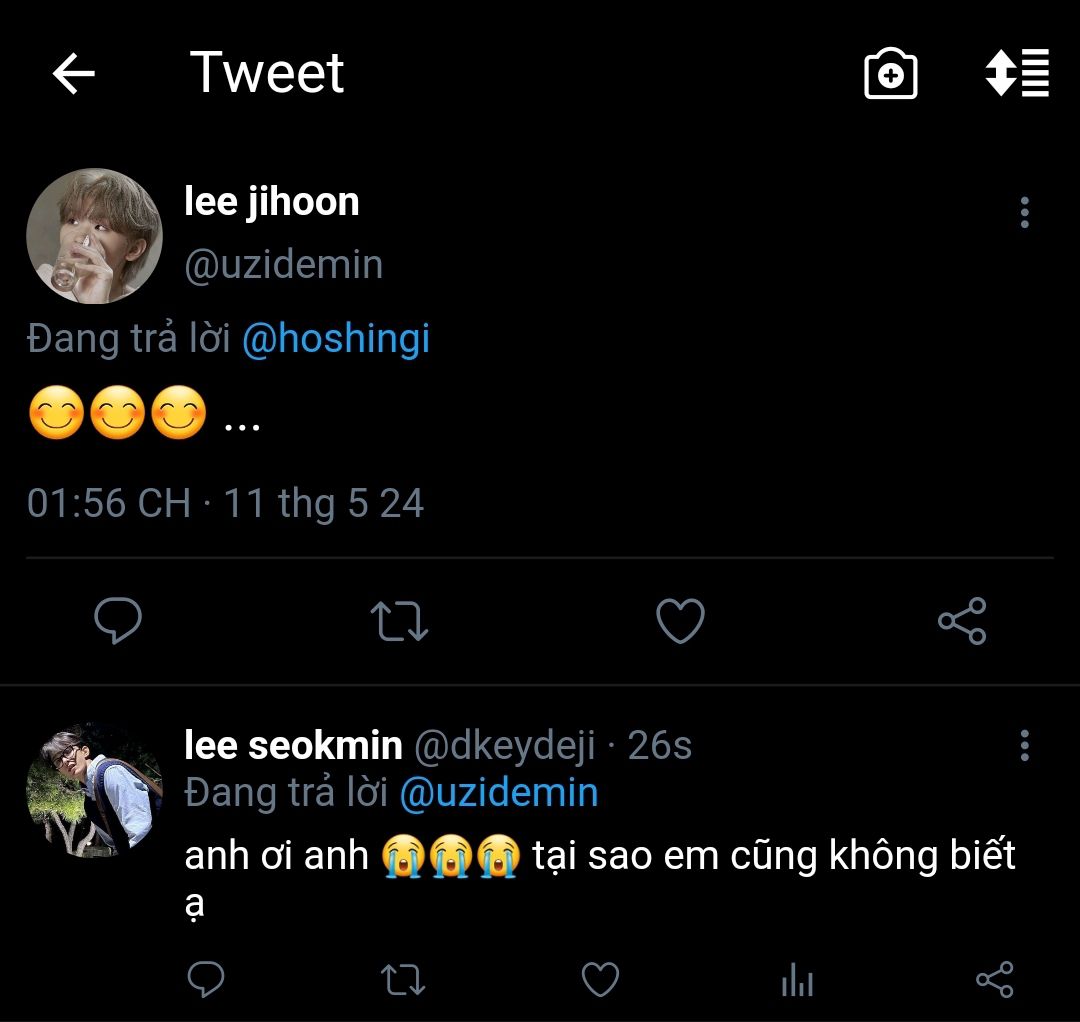
Task: Tap the back arrow icon
Action: [73, 74]
